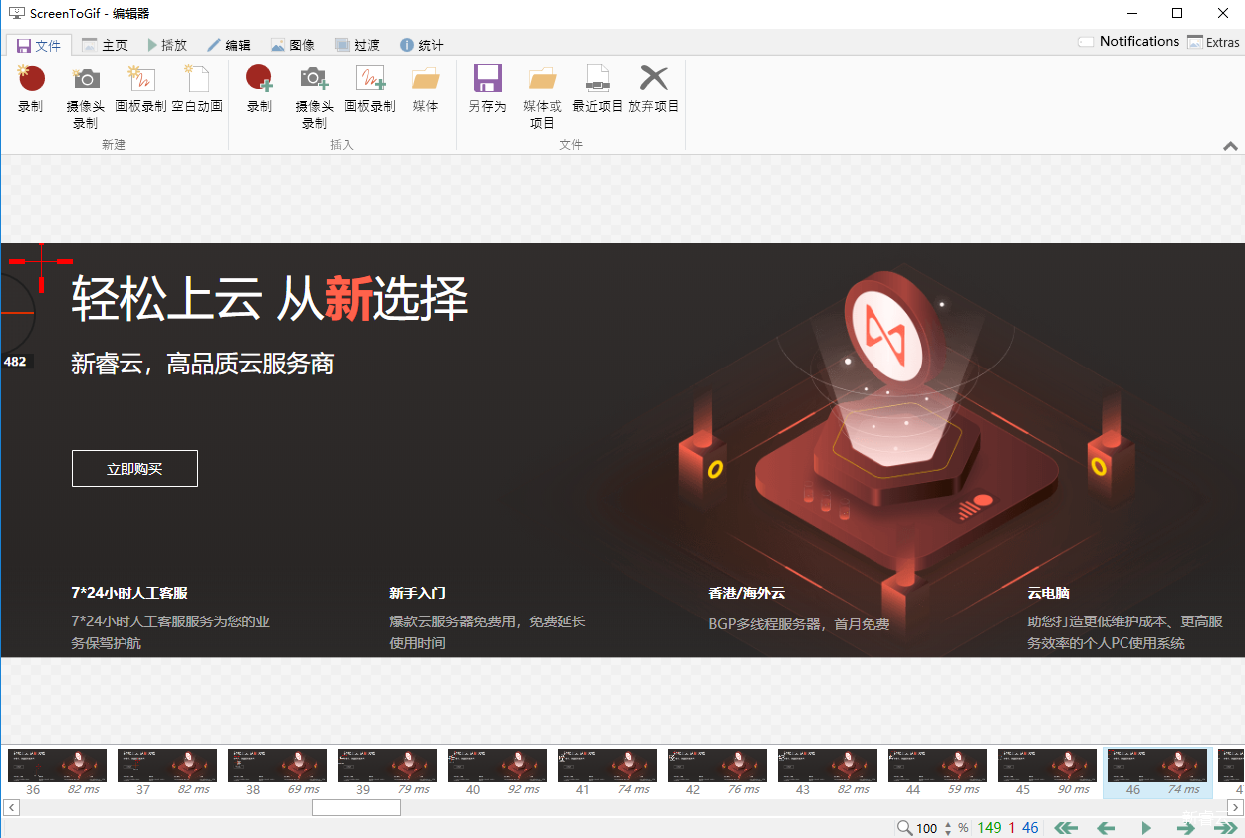Screen dimensions: 1245x838
Task: Open new webcam recording (摄像头录制)
Action: click(86, 97)
